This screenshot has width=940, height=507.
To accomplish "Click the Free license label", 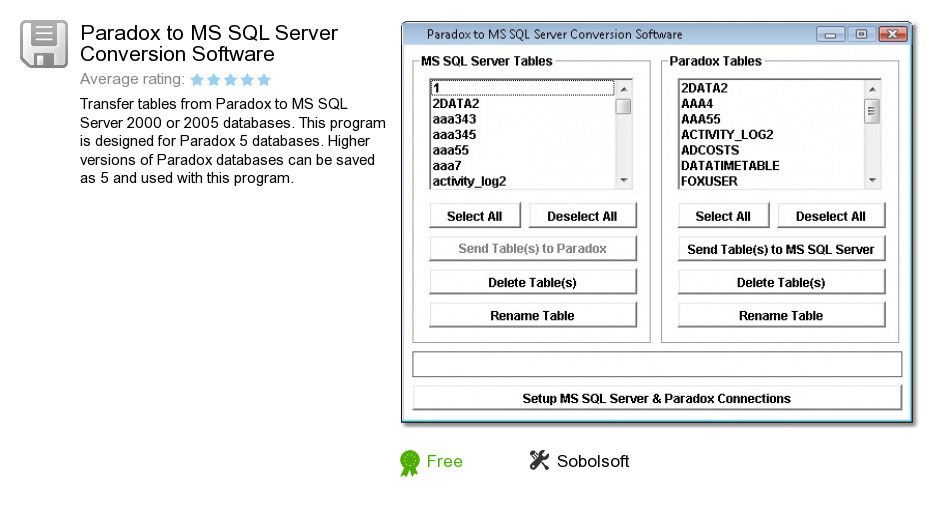I will 444,461.
